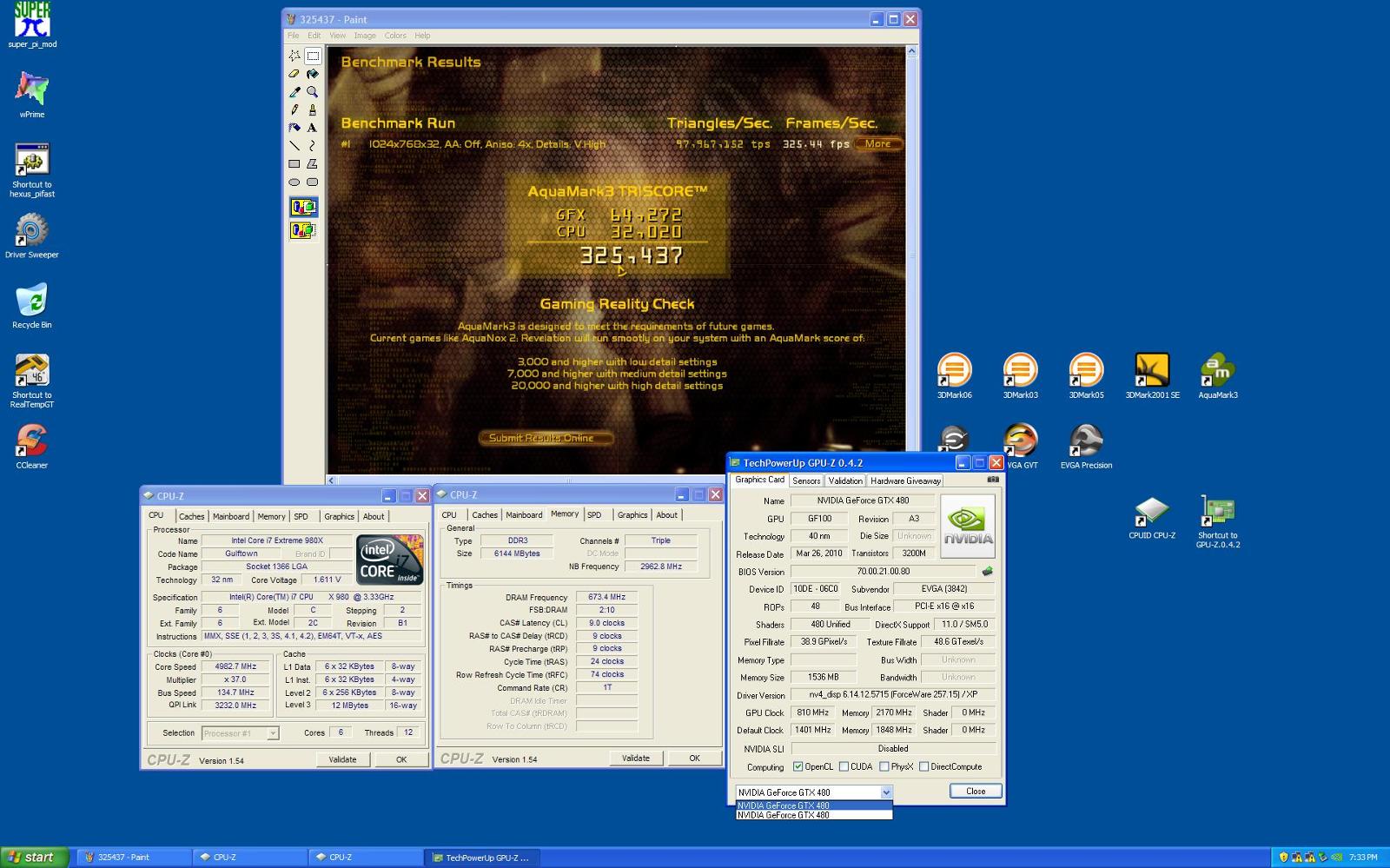Open the wPrime desktop icon
The height and width of the screenshot is (868, 1390).
32,94
